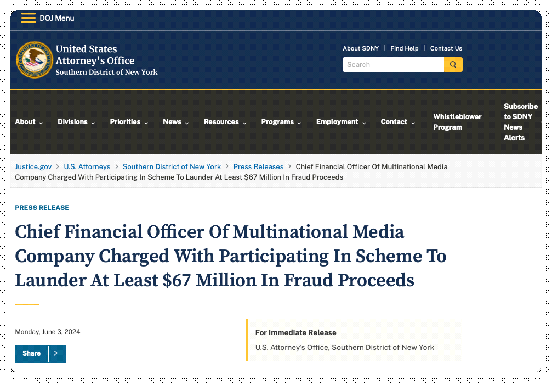This screenshot has height=383, width=552.
Task: Click the blue Share button
Action: point(32,353)
